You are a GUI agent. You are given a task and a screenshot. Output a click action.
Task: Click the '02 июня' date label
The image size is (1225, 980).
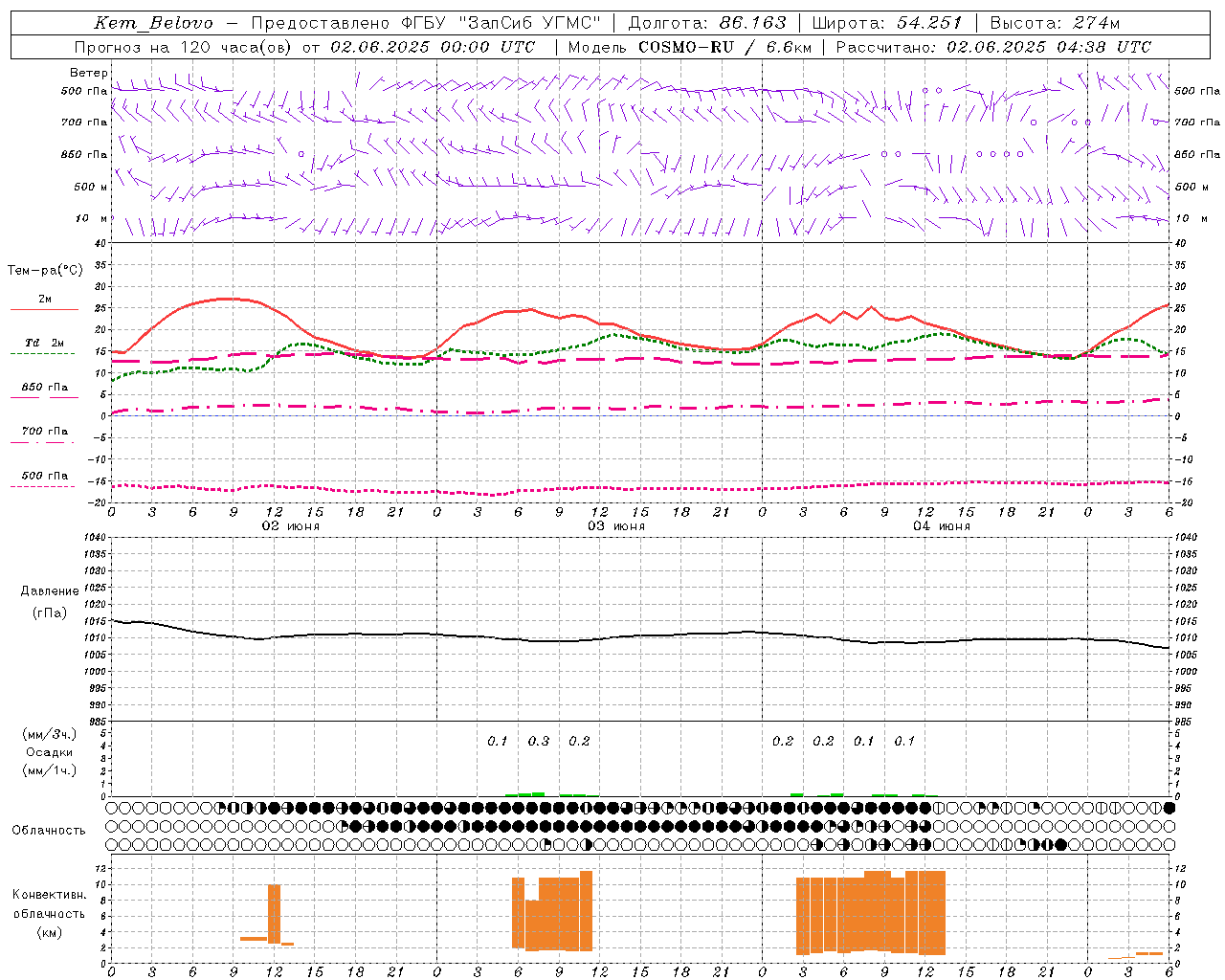point(291,526)
